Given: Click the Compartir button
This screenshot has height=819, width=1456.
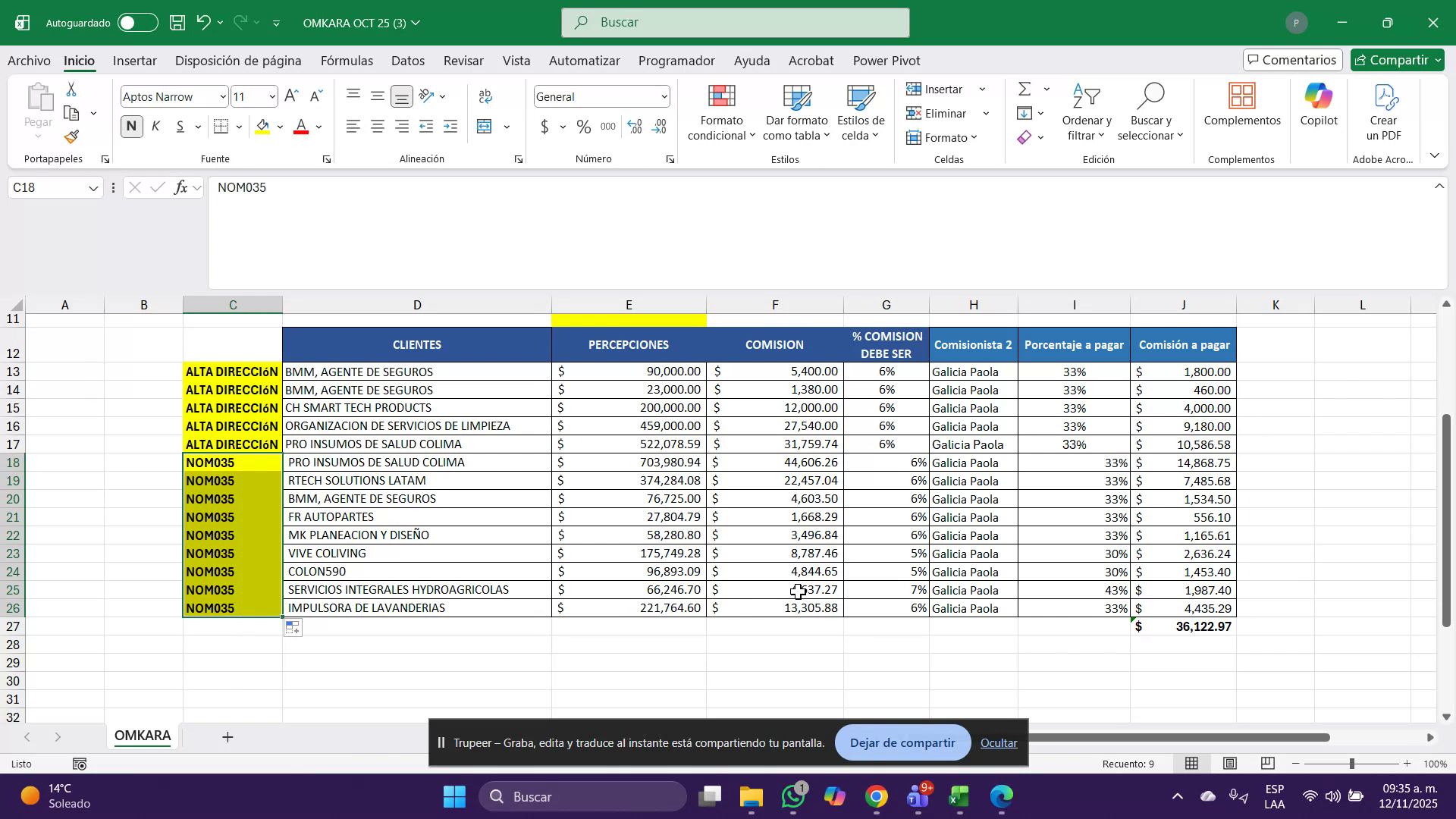Looking at the screenshot, I should 1396,60.
